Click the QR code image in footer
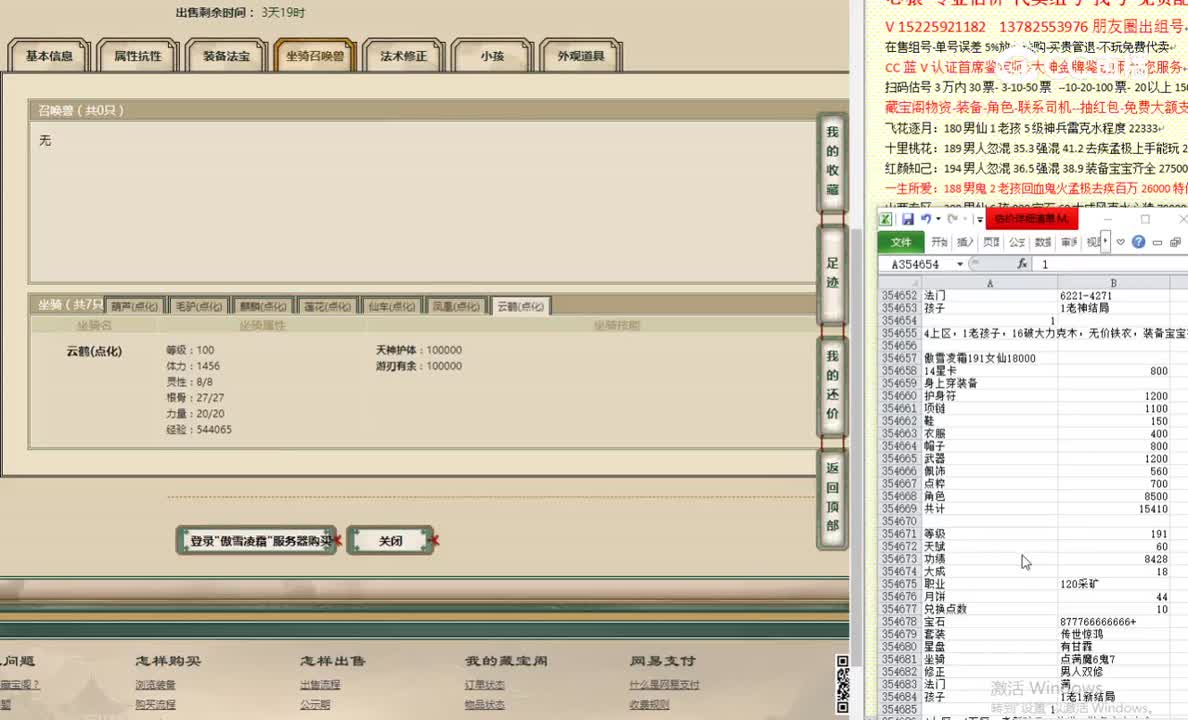 [x=843, y=684]
